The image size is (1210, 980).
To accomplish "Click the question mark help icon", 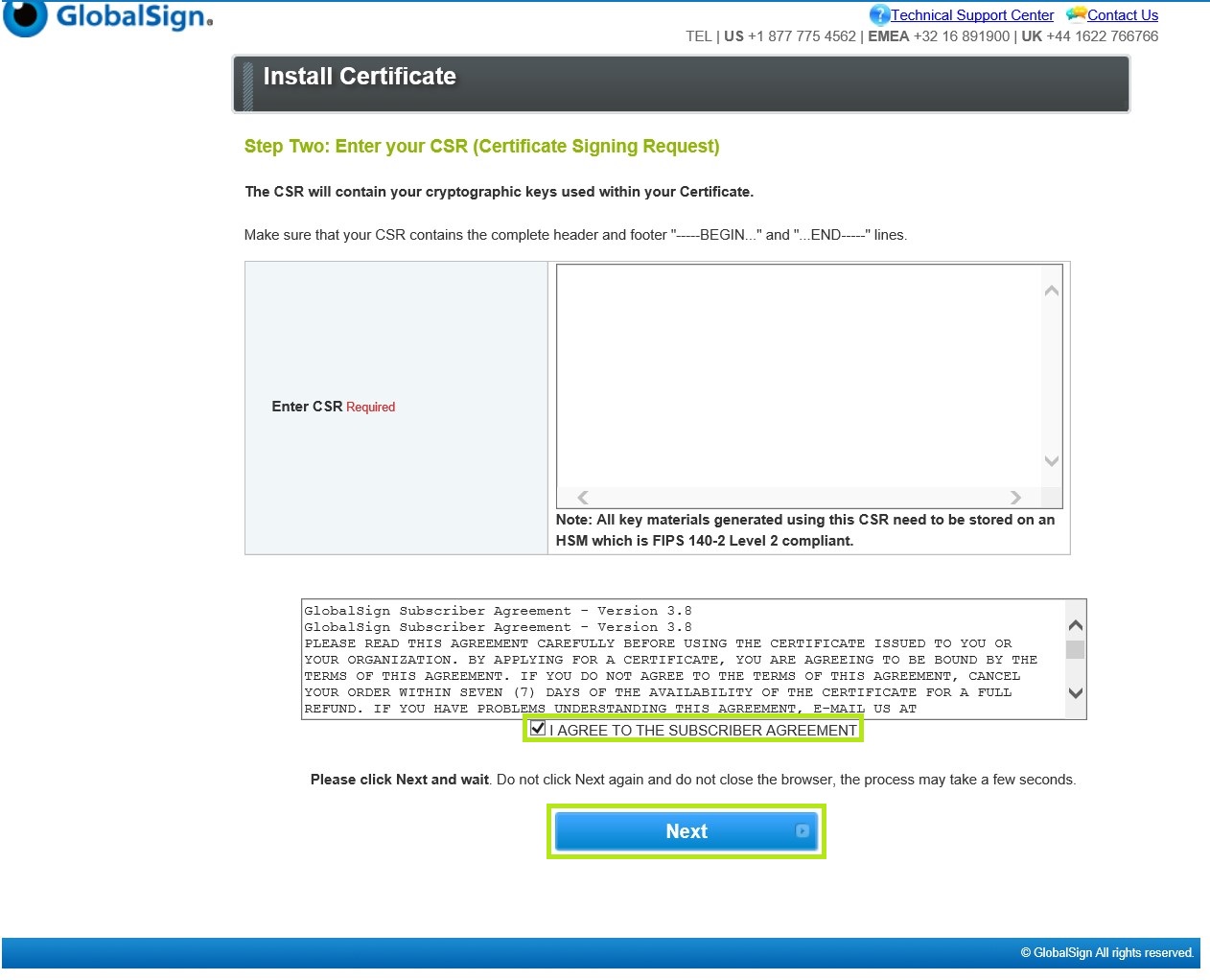I will [x=879, y=15].
